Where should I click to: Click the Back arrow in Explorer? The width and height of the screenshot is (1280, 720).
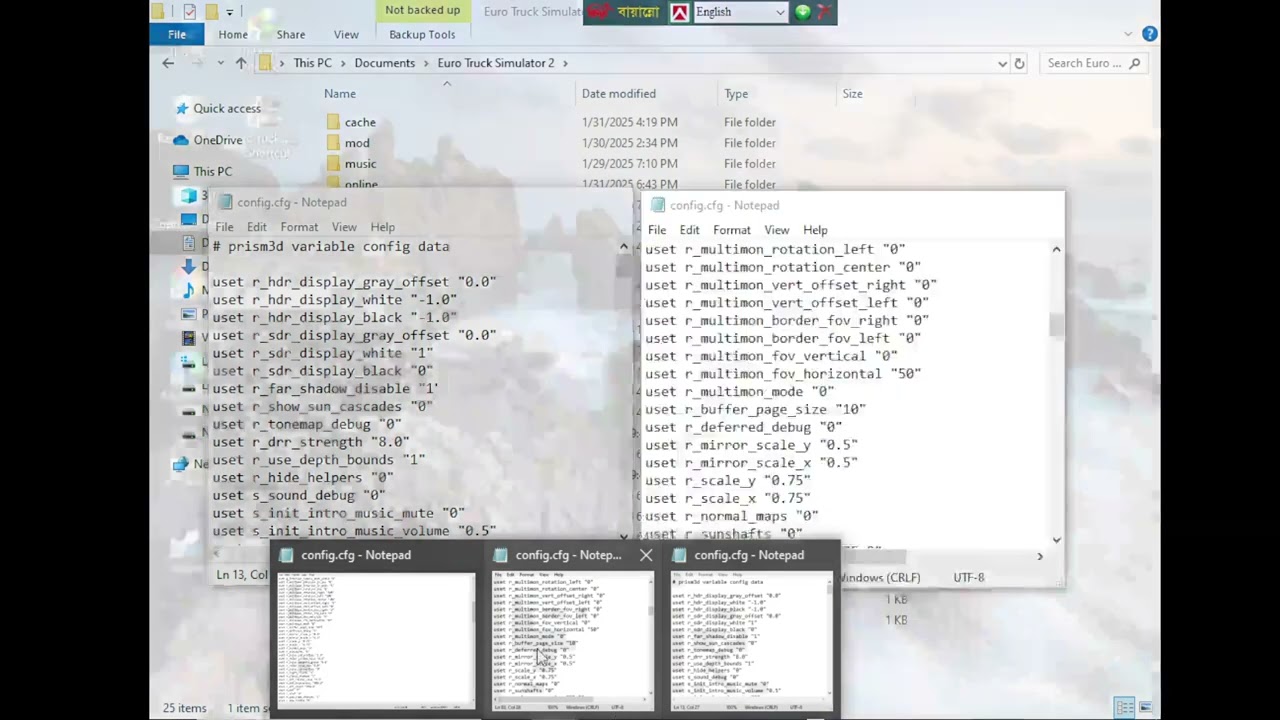tap(168, 63)
